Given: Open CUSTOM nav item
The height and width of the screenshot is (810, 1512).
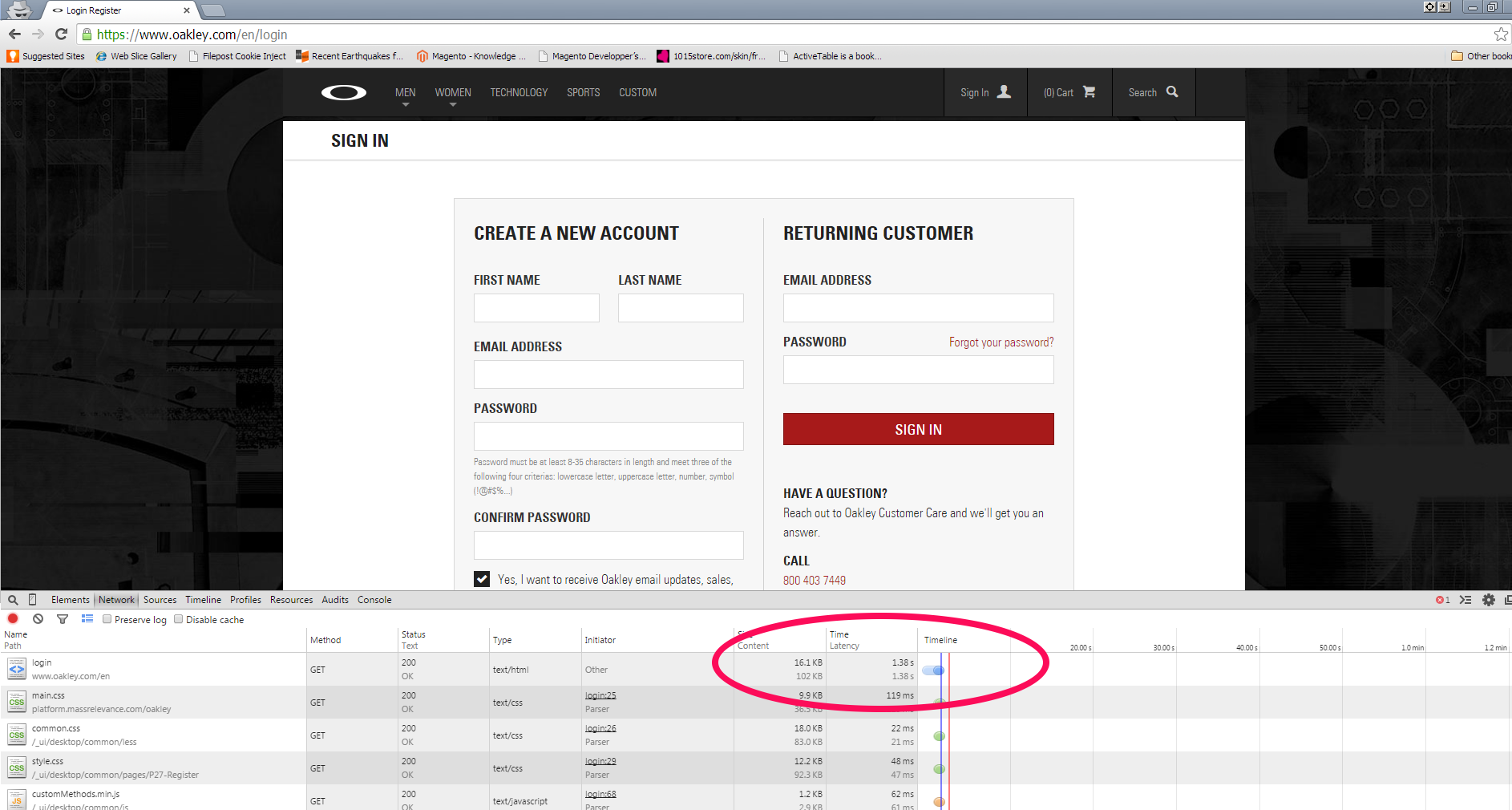Looking at the screenshot, I should (638, 93).
